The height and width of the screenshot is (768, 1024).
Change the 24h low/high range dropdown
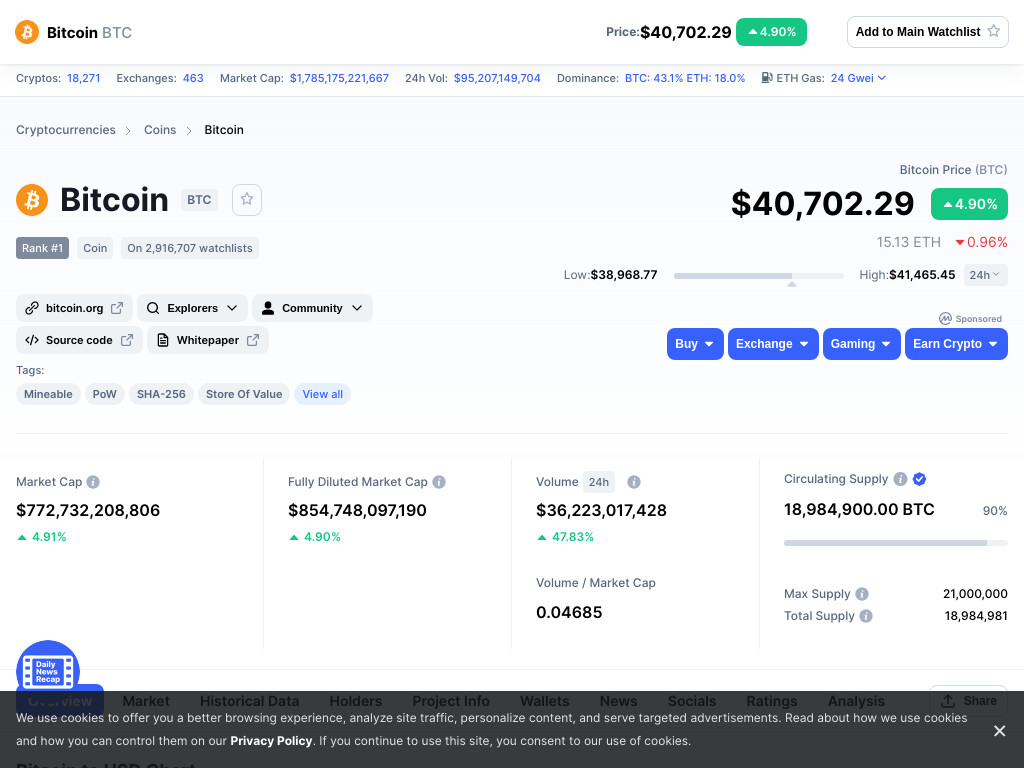tap(985, 275)
